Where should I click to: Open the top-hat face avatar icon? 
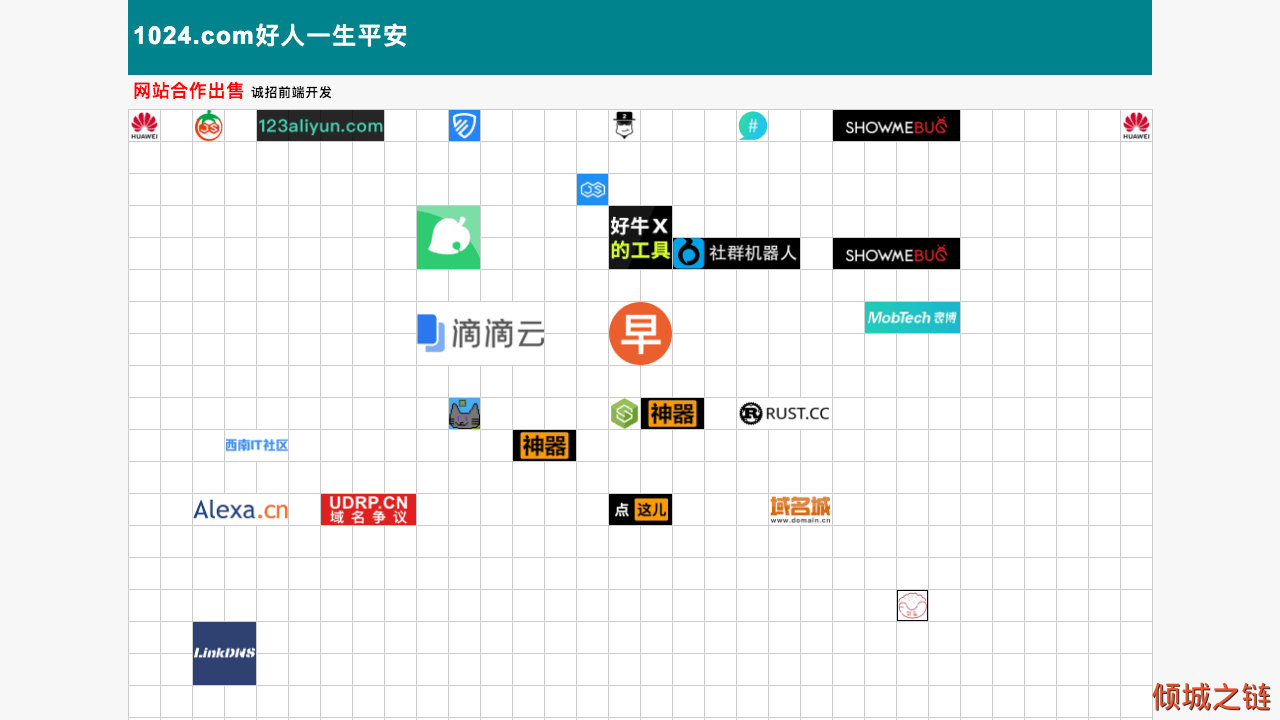click(624, 126)
